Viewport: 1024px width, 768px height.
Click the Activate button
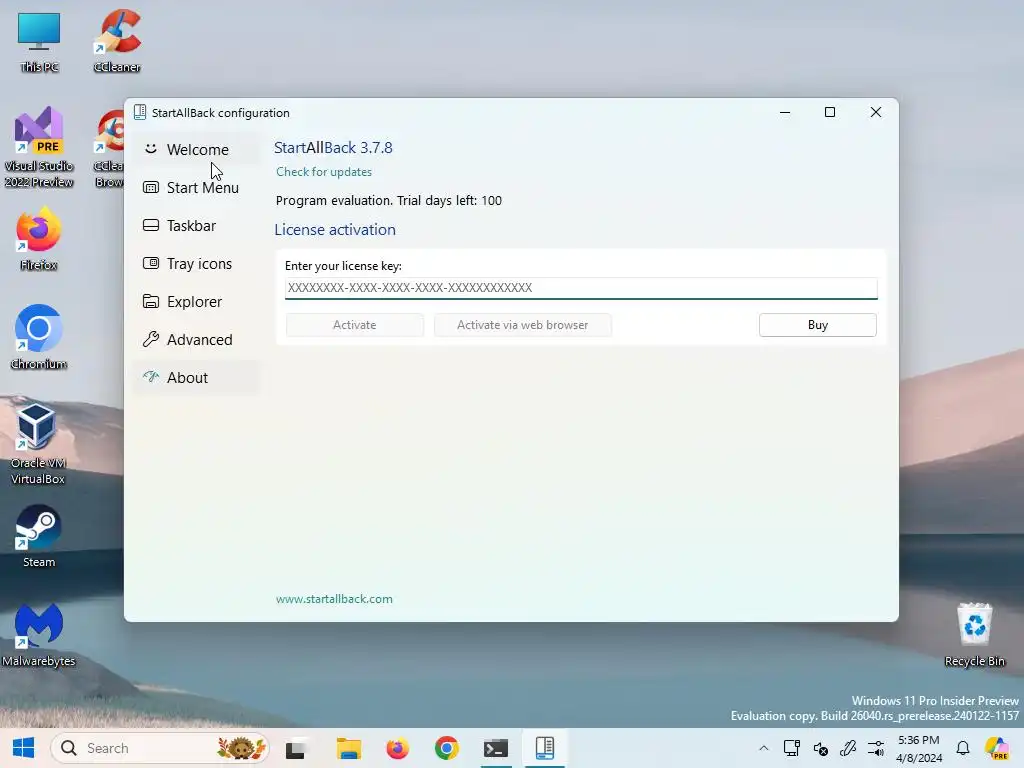click(x=355, y=325)
